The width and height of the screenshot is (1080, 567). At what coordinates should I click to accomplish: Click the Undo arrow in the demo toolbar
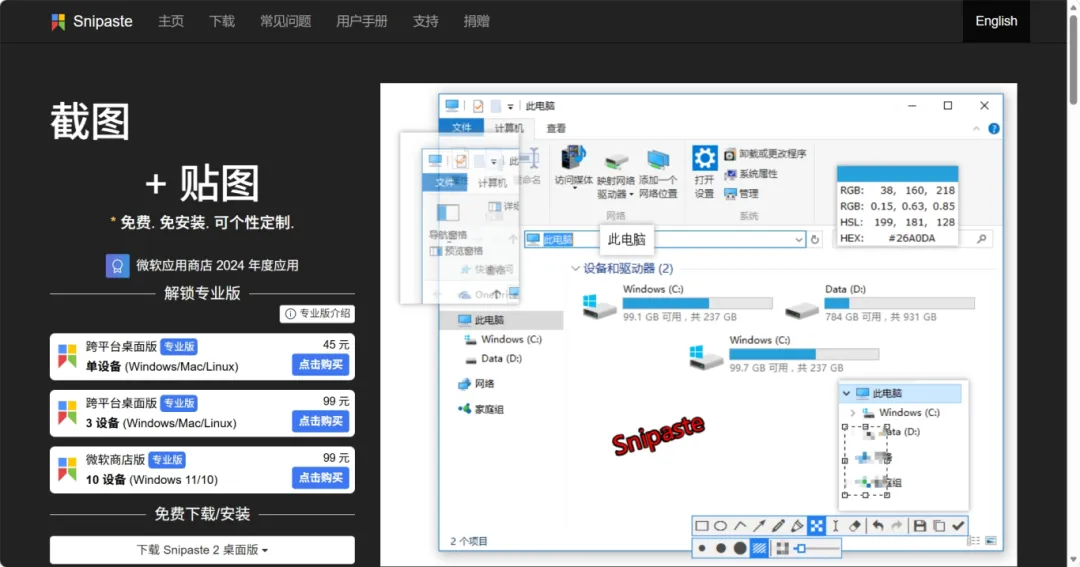tap(878, 526)
